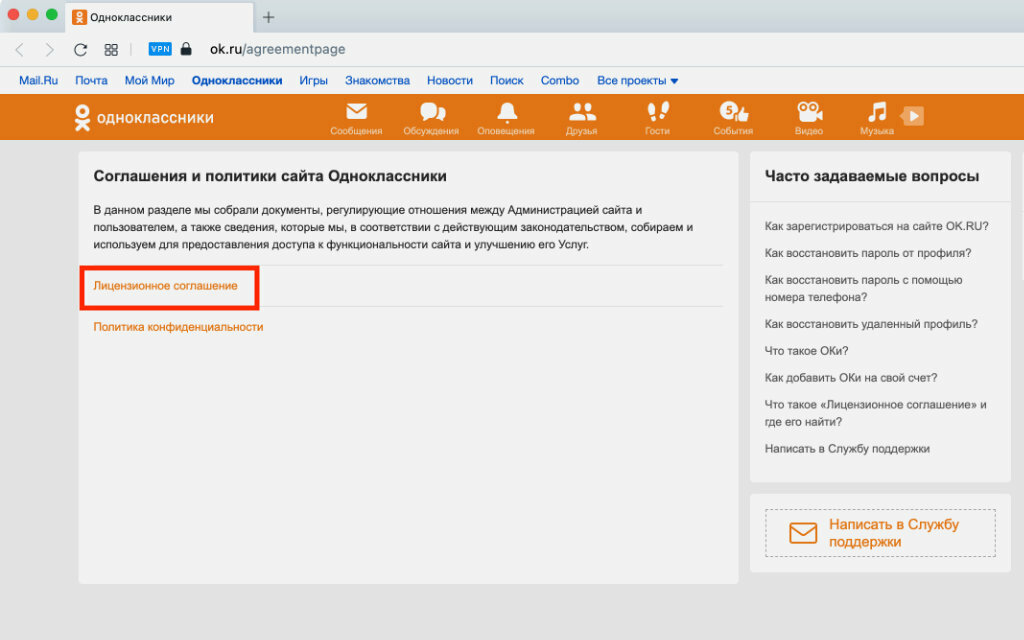This screenshot has height=640, width=1024.
Task: Click FAQ link Написать в Службу поддержки
Action: coord(847,449)
